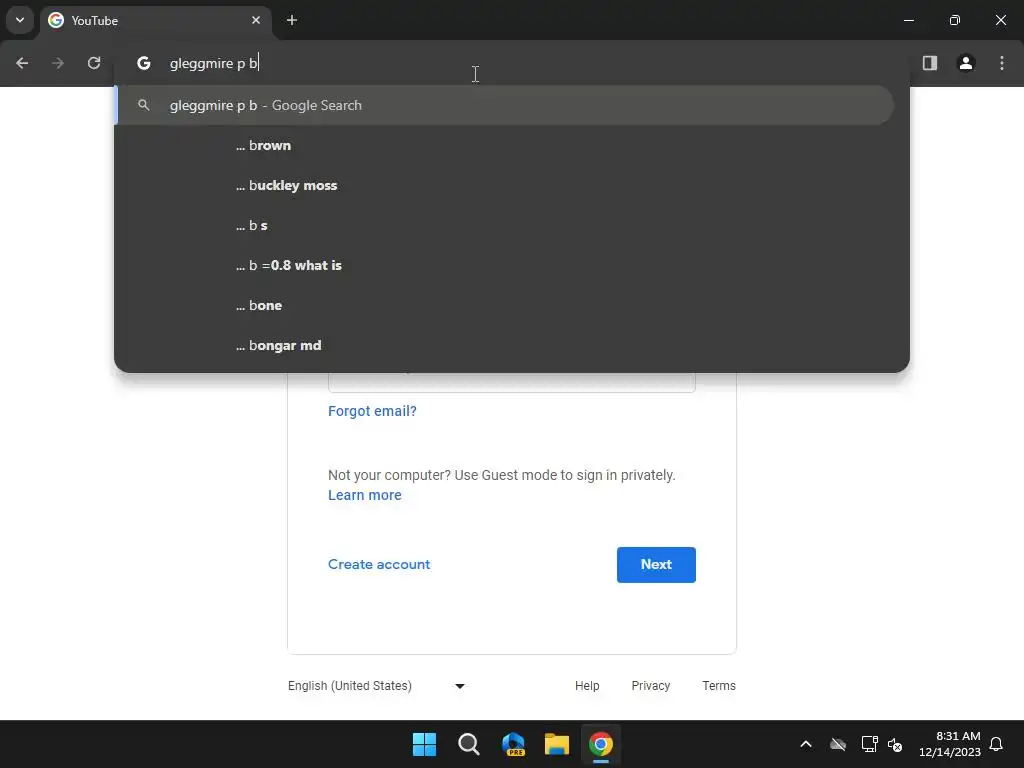This screenshot has height=768, width=1024.
Task: Click the magnifier icon in the first suggestion
Action: click(x=144, y=105)
